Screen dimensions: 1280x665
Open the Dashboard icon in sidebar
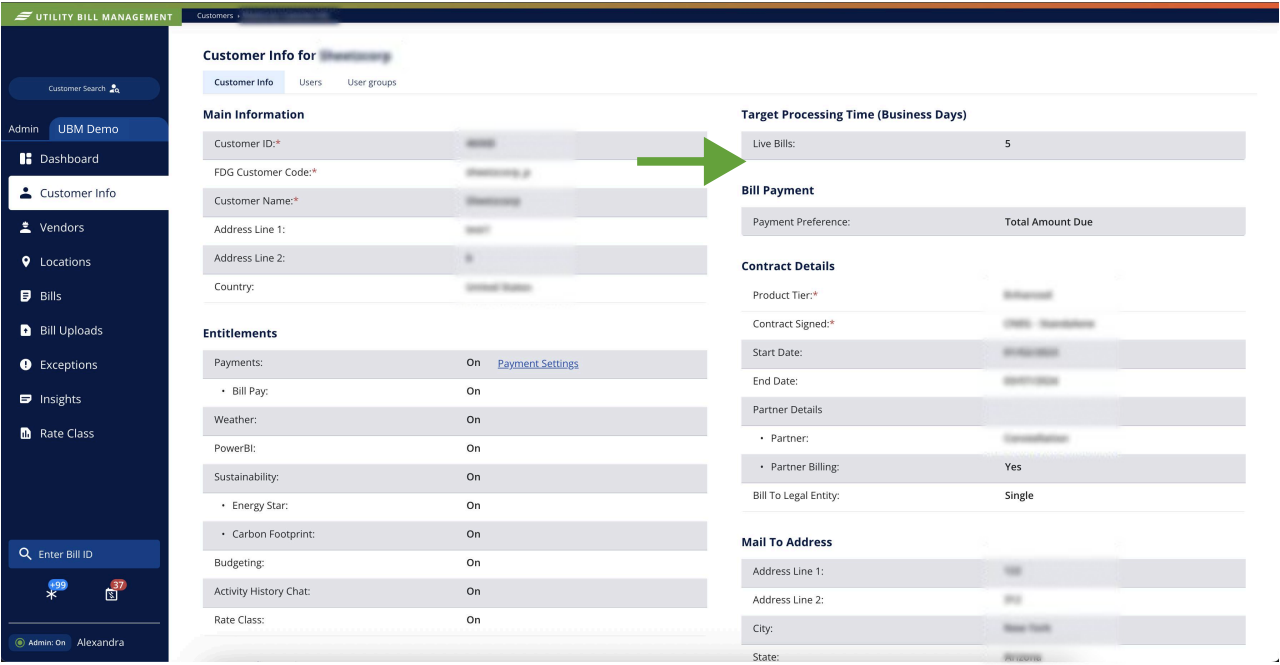[26, 159]
